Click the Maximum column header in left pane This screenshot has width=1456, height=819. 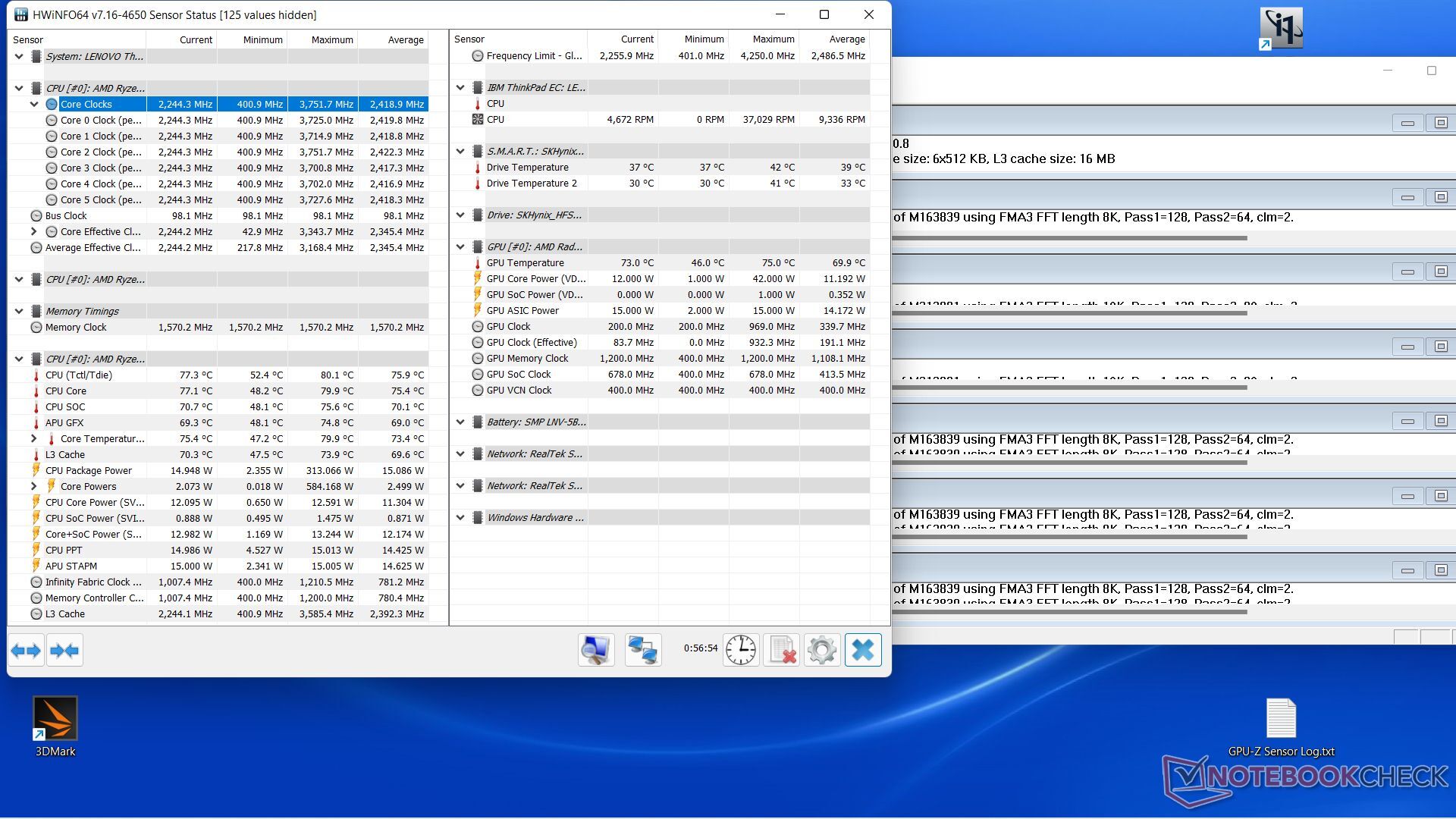click(x=331, y=40)
